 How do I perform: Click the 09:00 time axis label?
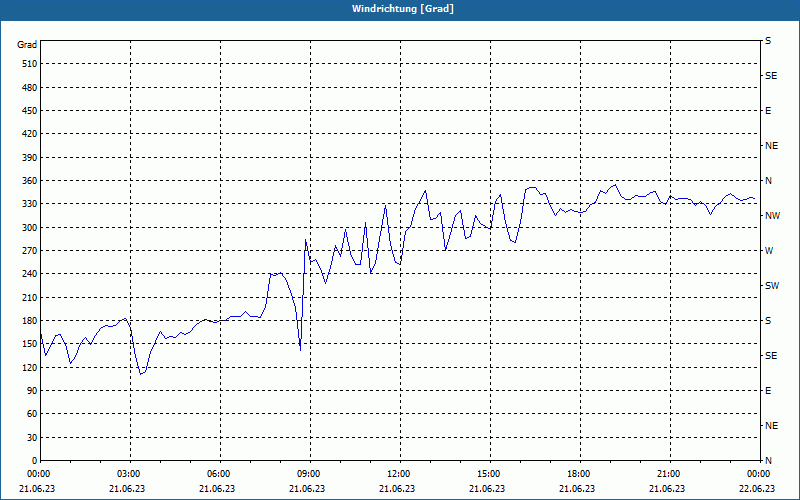310,473
